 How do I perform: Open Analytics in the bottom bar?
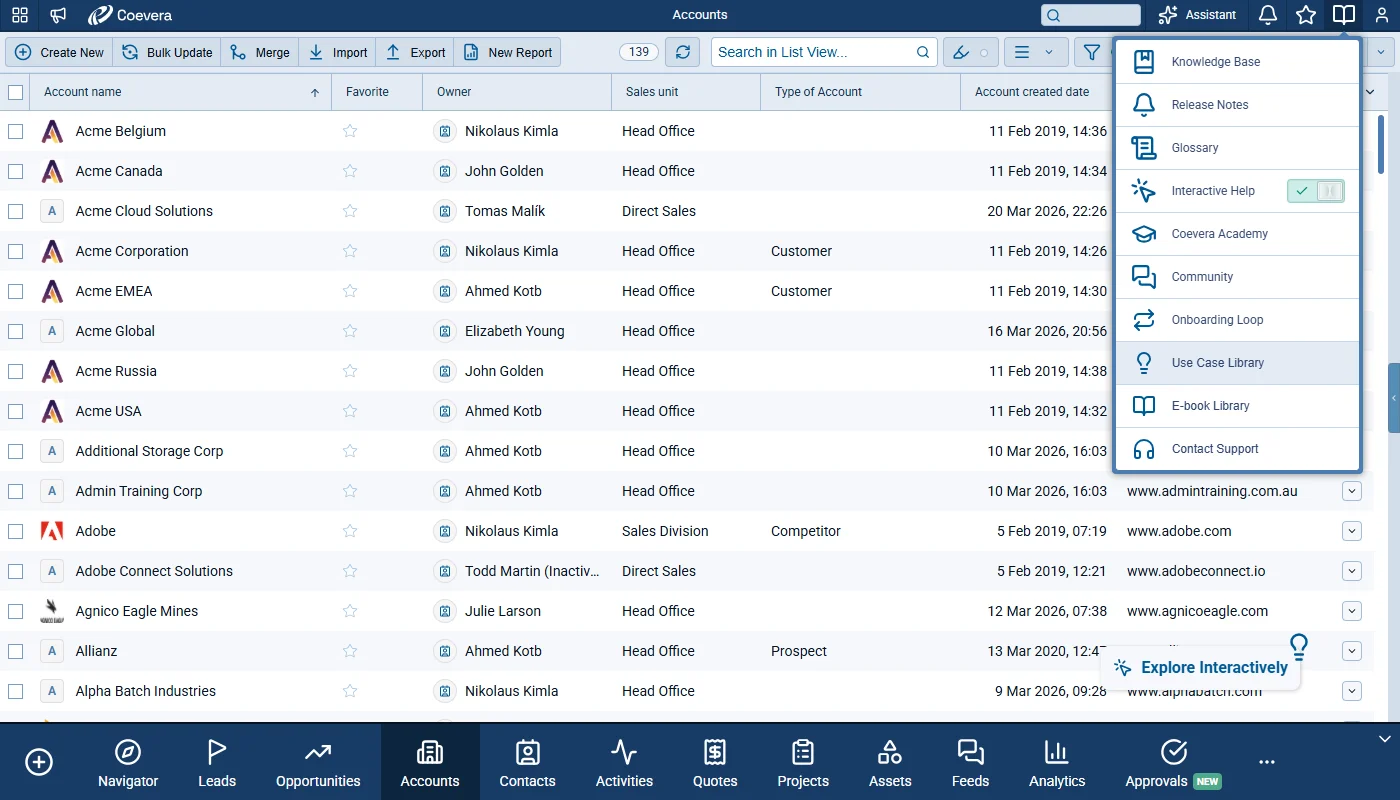(x=1057, y=764)
